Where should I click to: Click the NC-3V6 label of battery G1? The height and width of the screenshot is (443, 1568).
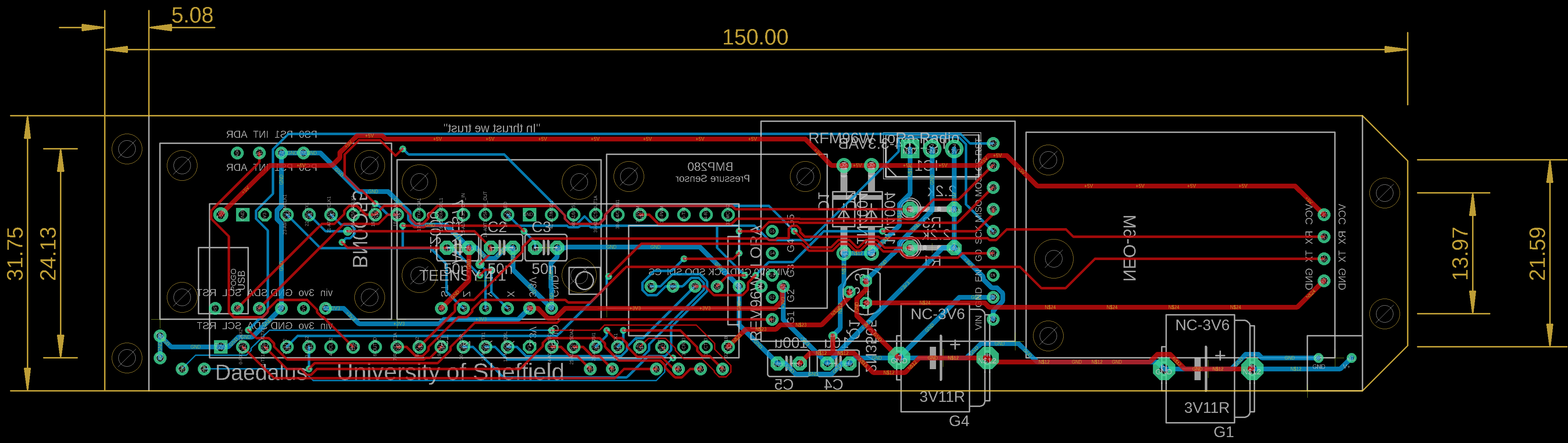(1202, 325)
